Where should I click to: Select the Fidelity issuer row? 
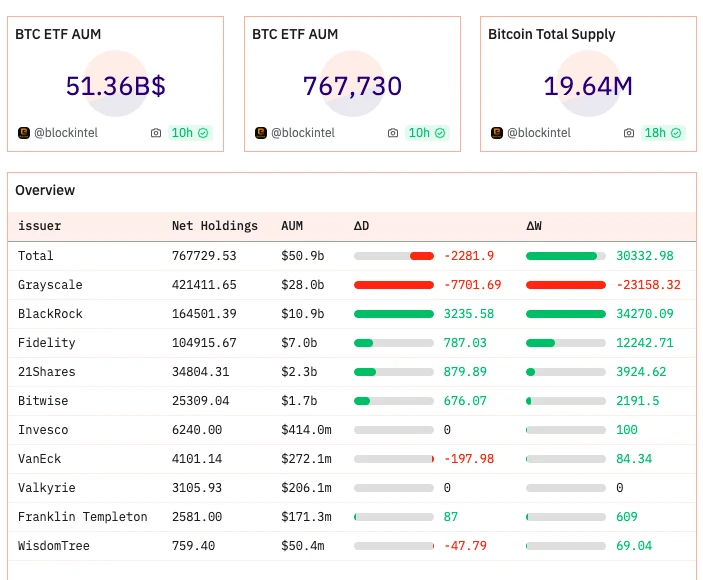pos(47,343)
